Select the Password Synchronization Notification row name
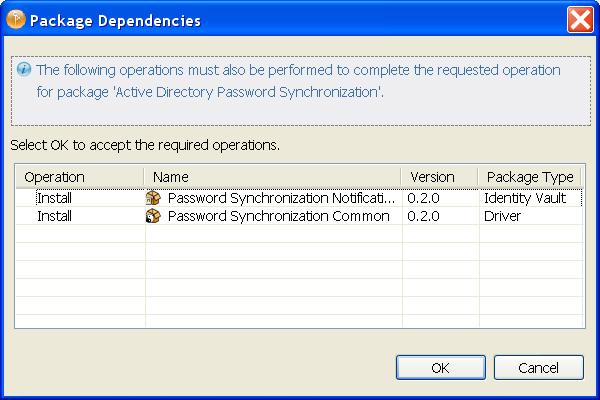 point(281,198)
